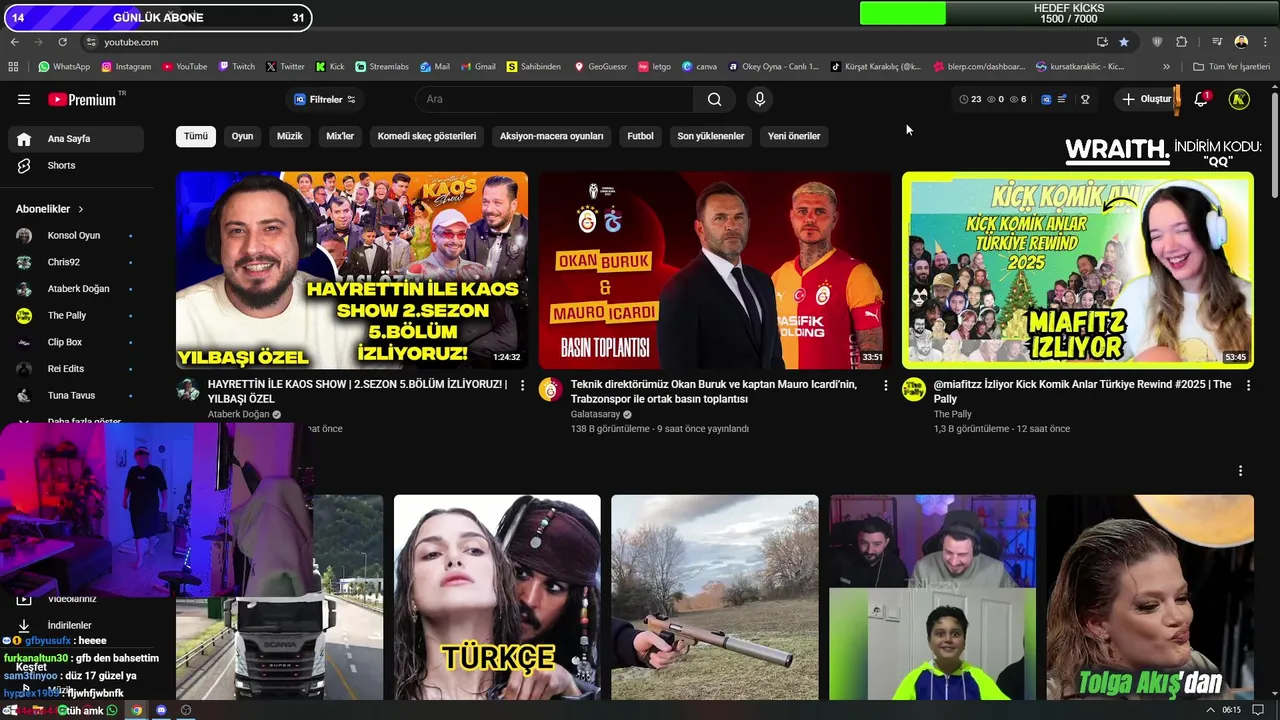Open the Chrome profile picture

[1241, 42]
